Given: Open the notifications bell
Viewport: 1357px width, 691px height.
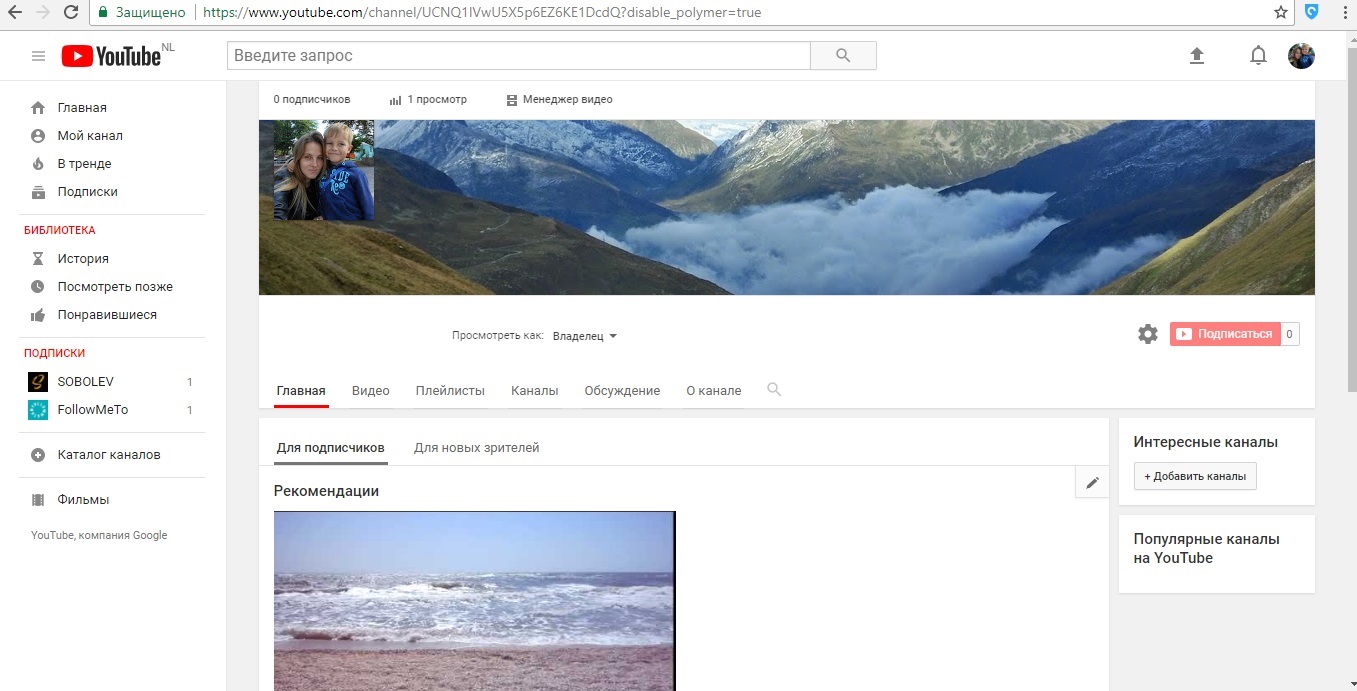Looking at the screenshot, I should coord(1259,56).
